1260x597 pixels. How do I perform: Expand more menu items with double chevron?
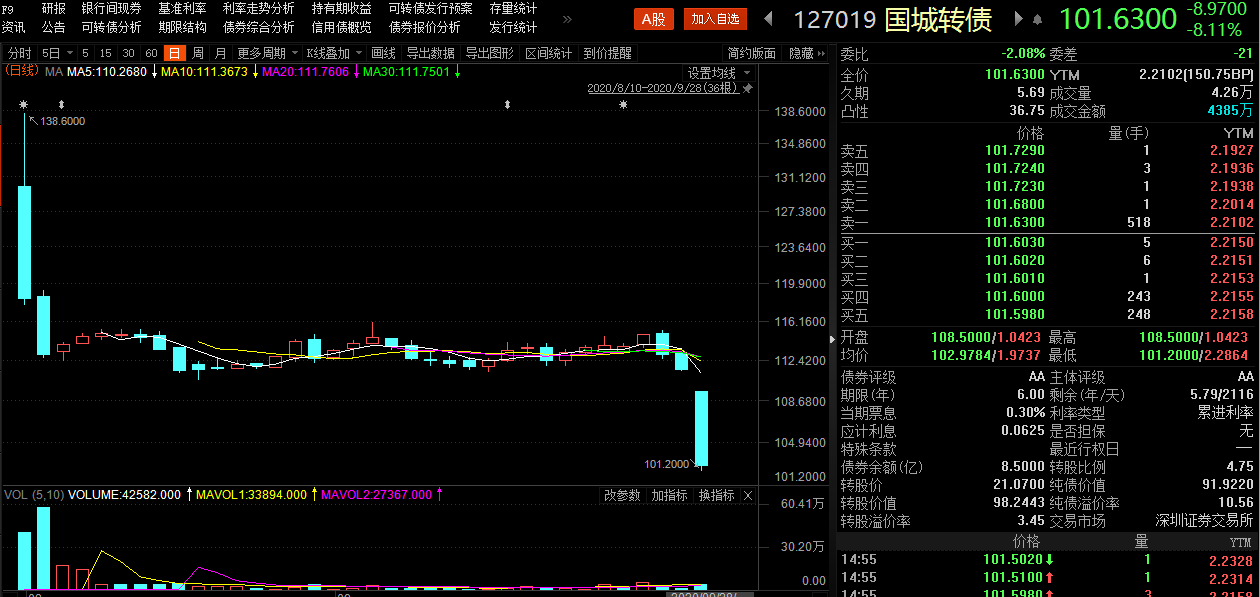(567, 17)
